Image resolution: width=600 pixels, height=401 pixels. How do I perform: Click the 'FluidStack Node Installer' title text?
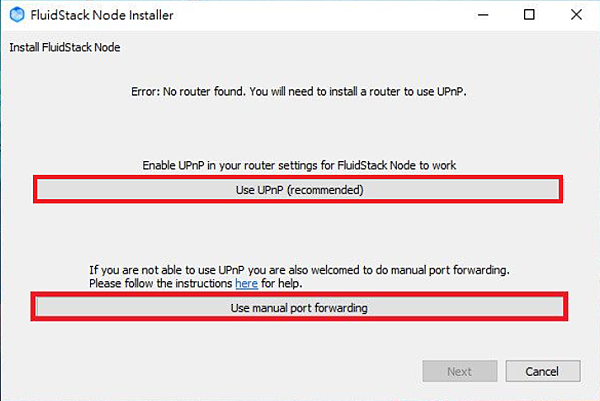[x=102, y=15]
